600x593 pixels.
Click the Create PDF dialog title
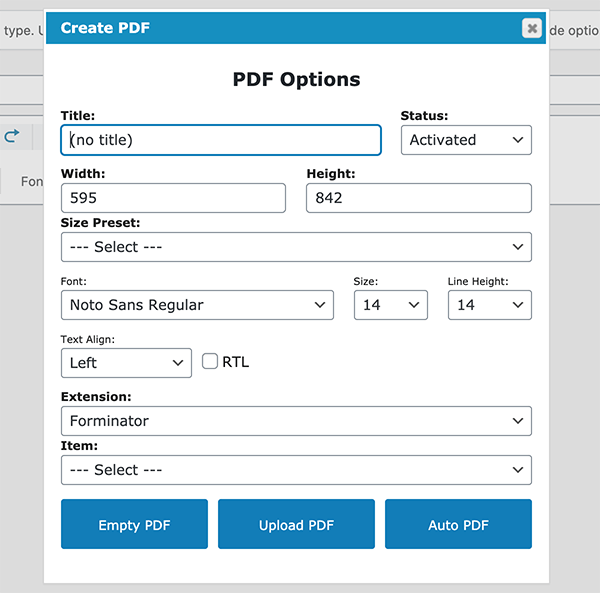105,28
